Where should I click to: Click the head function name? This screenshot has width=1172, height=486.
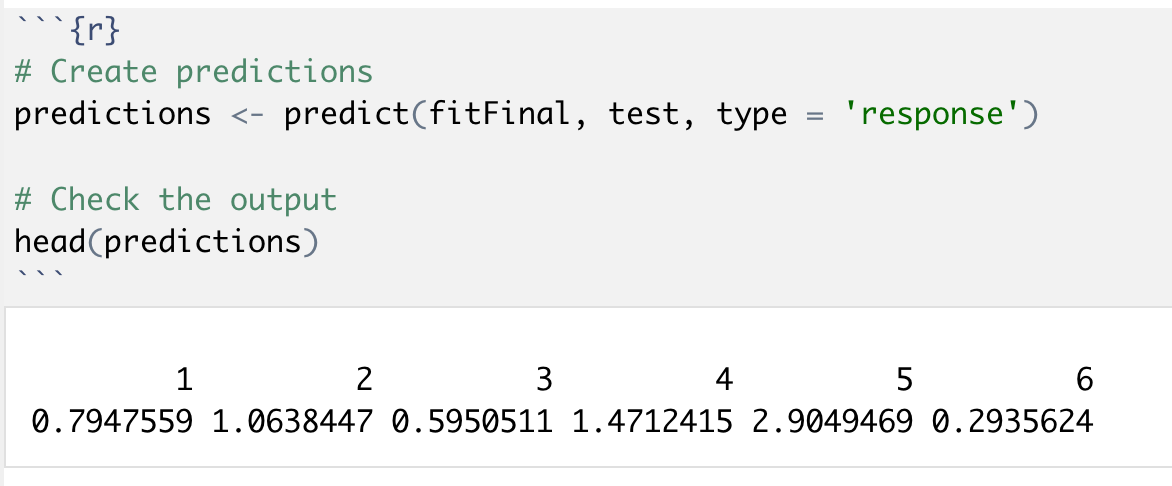coord(49,242)
